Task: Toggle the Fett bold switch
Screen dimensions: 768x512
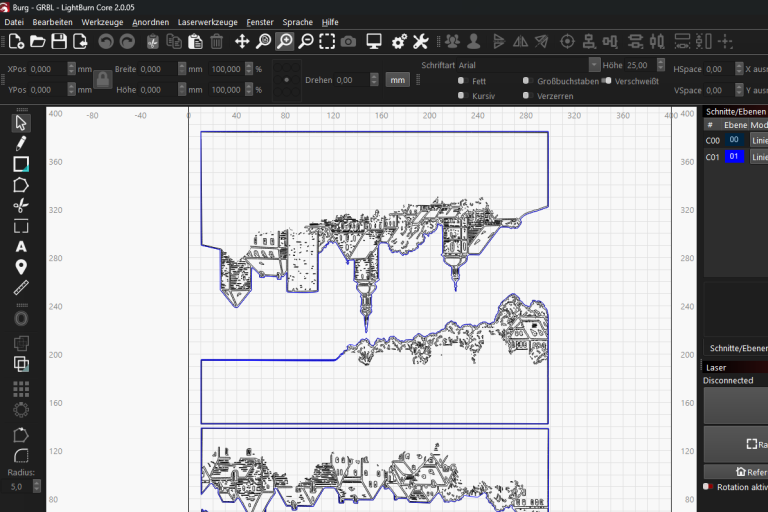Action: pos(461,80)
